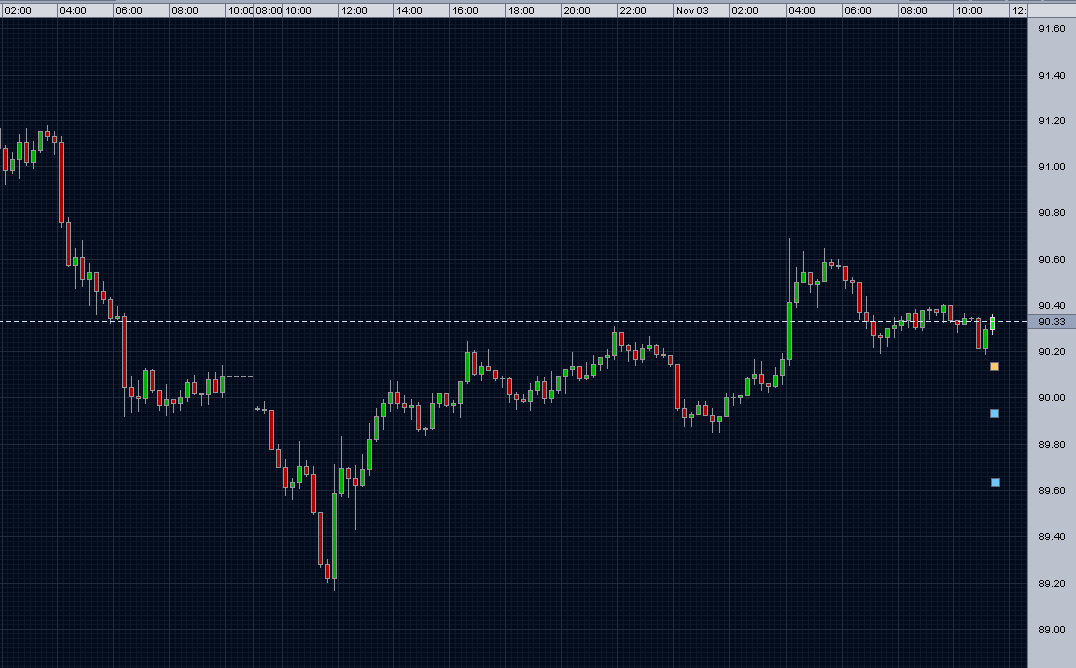Image resolution: width=1076 pixels, height=668 pixels.
Task: Click the Nov 03 date label
Action: coord(692,10)
